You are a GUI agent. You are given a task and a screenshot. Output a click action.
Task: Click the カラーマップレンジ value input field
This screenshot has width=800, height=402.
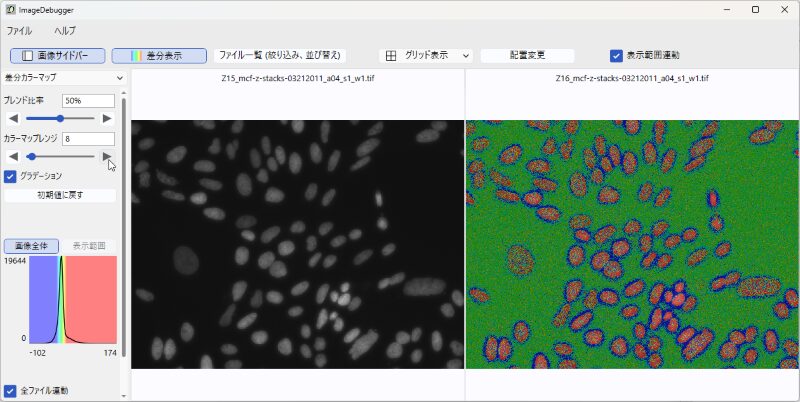pos(88,139)
